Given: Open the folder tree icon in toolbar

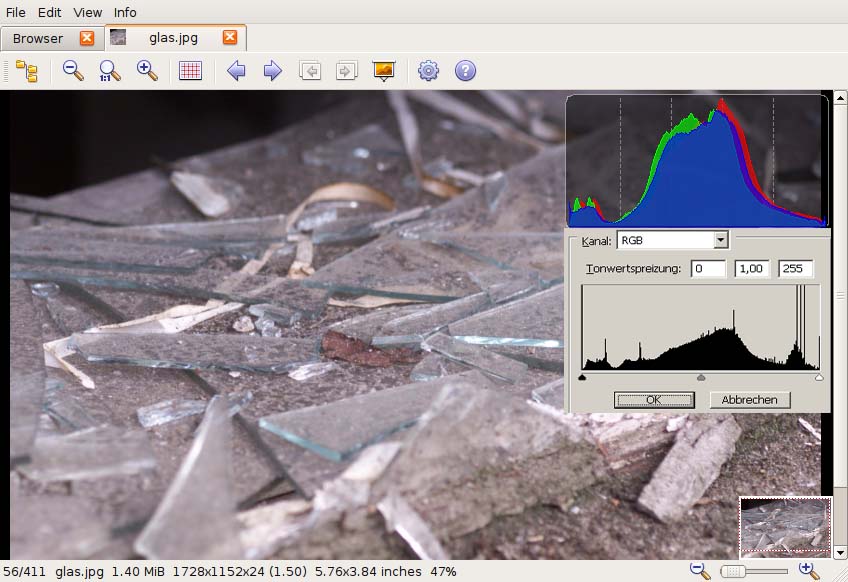Looking at the screenshot, I should (26, 71).
